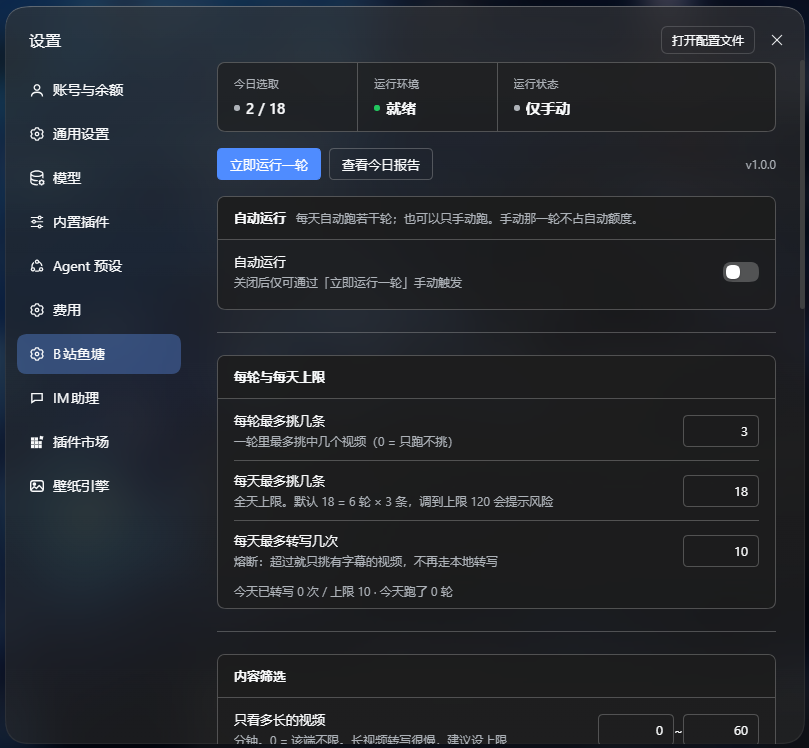The height and width of the screenshot is (748, 809).
Task: Click the person icon beside 账号与余额
Action: click(x=37, y=90)
